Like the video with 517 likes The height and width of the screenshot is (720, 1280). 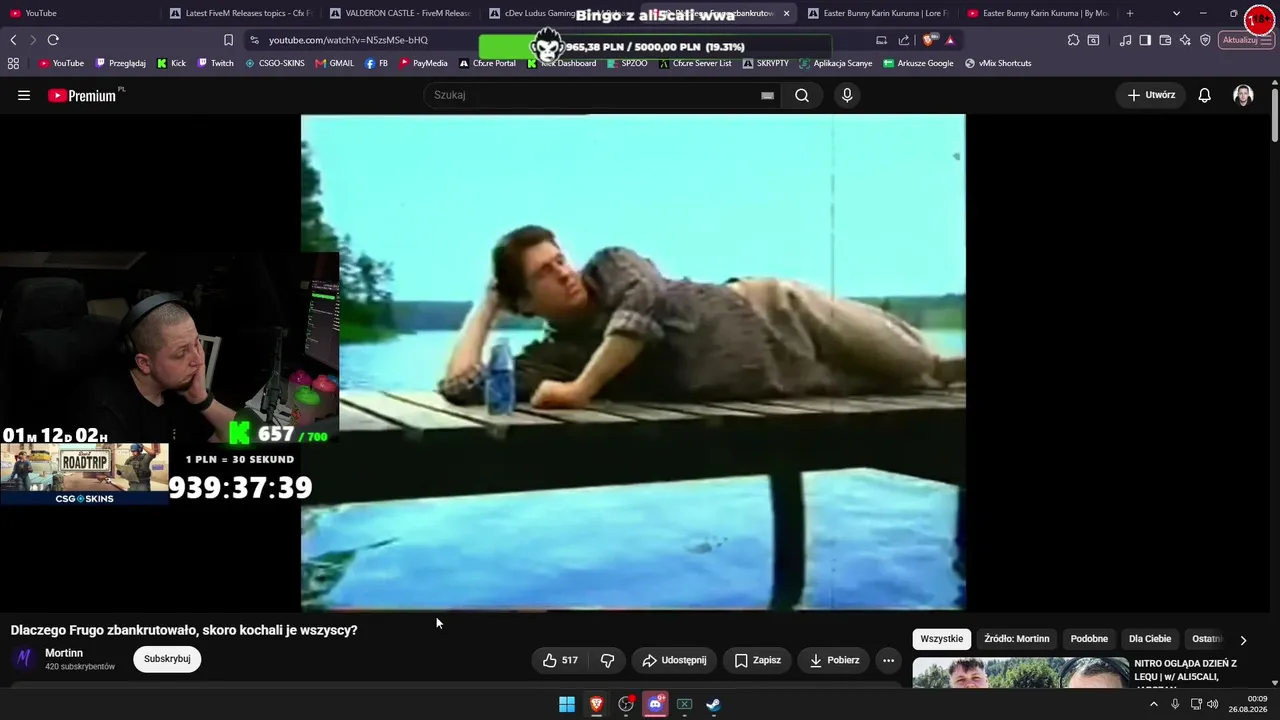point(560,660)
